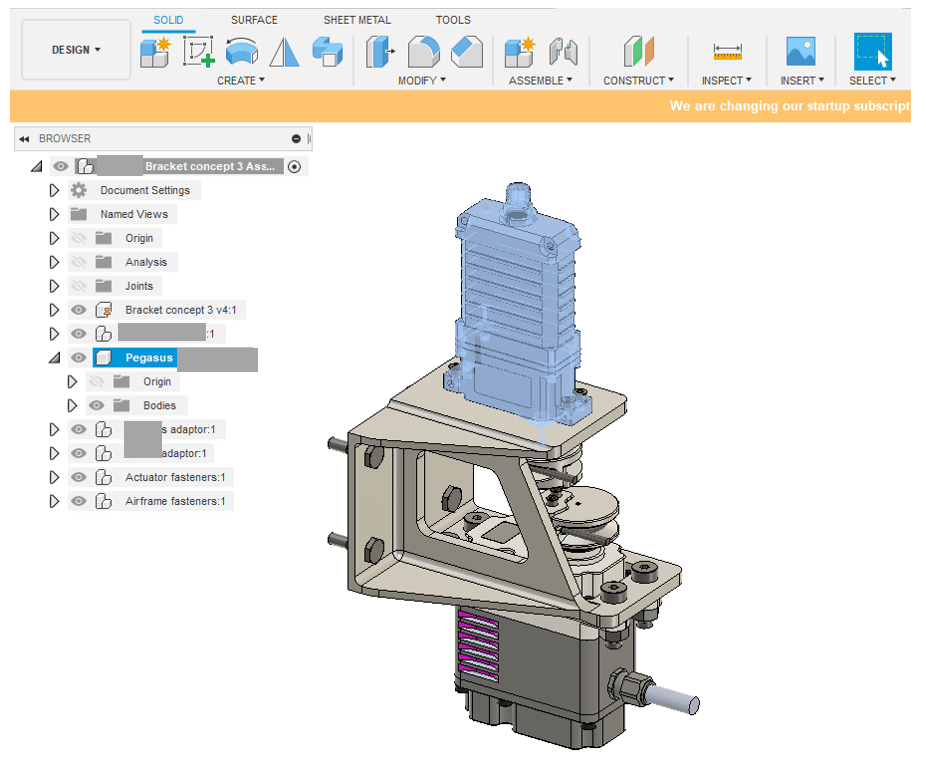Image resolution: width=926 pixels, height=764 pixels.
Task: Click Actuator fasteners component icon
Action: pos(104,477)
